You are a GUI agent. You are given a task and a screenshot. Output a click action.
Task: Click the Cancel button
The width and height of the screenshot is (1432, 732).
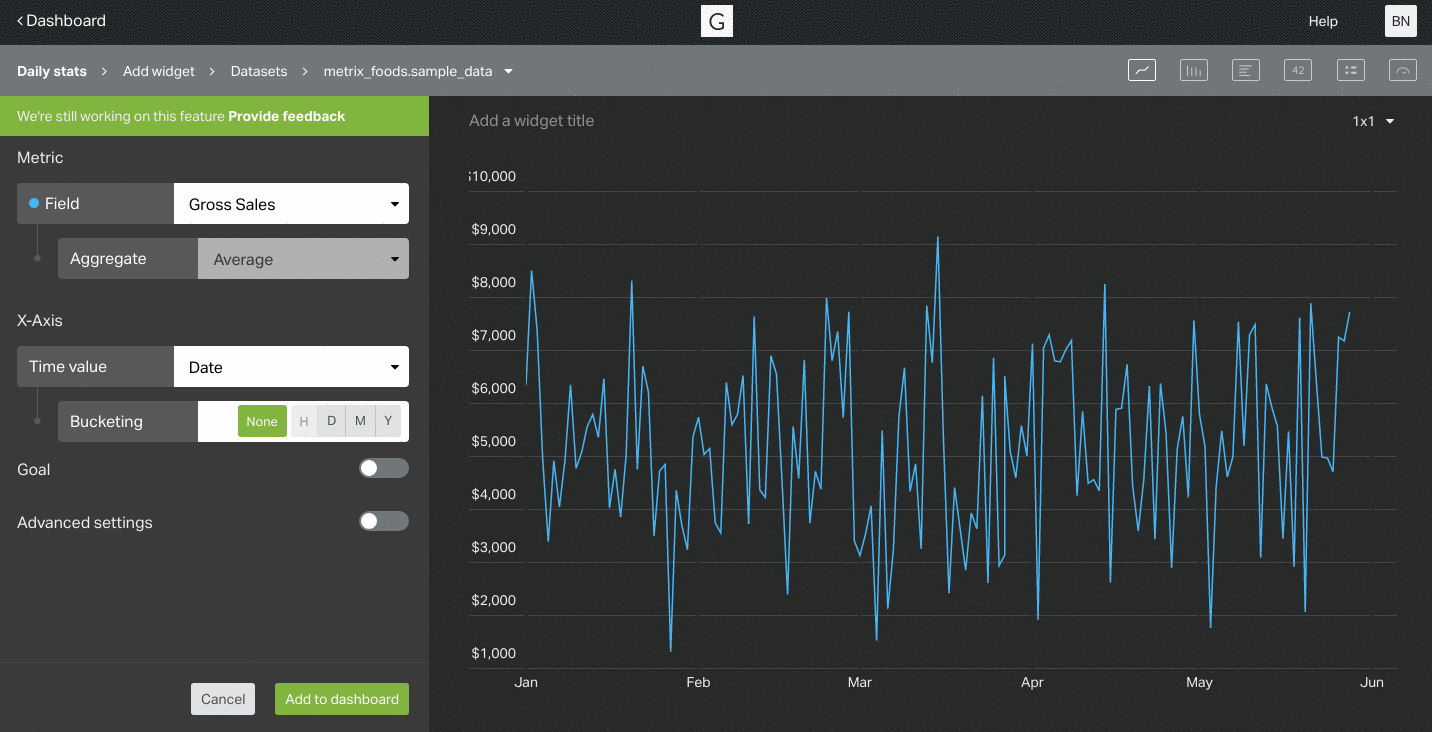223,699
